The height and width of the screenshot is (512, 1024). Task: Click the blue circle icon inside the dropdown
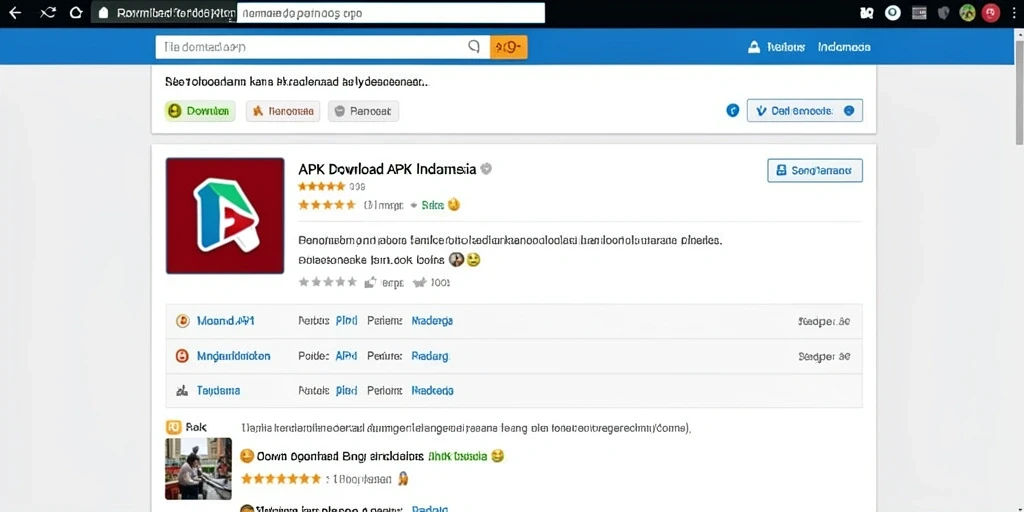coord(849,111)
